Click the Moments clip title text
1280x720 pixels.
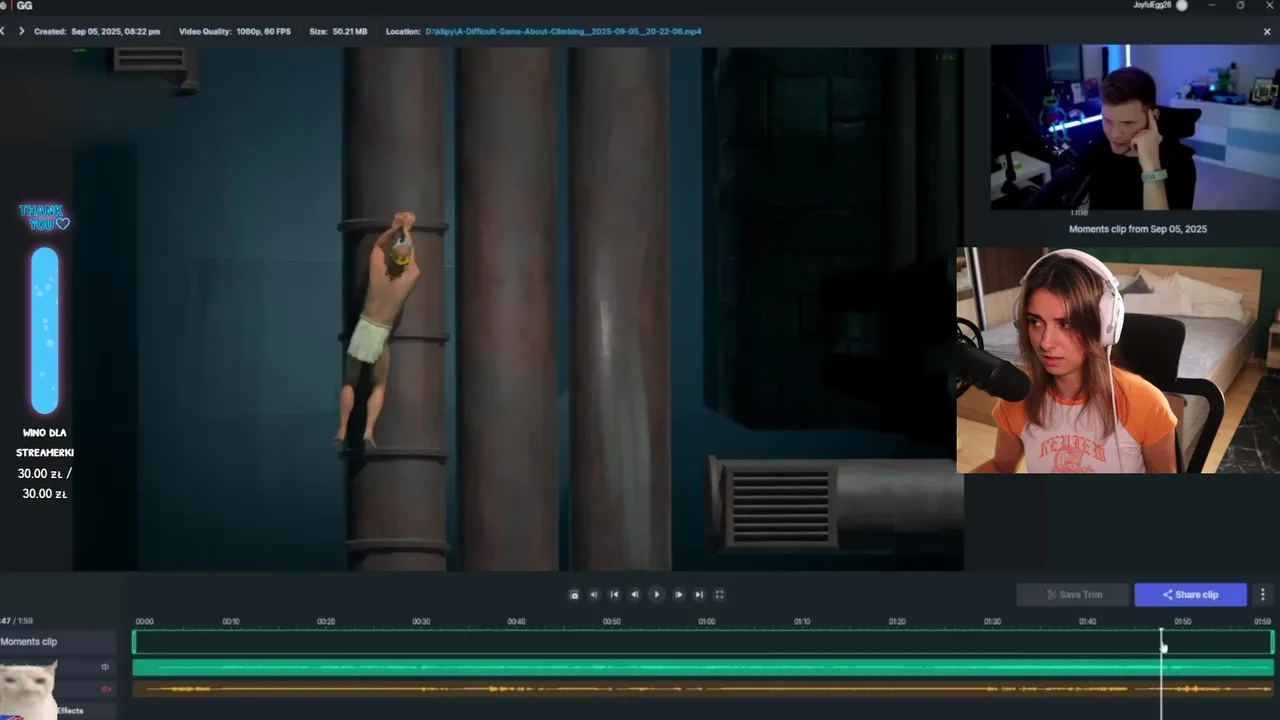click(x=1138, y=229)
